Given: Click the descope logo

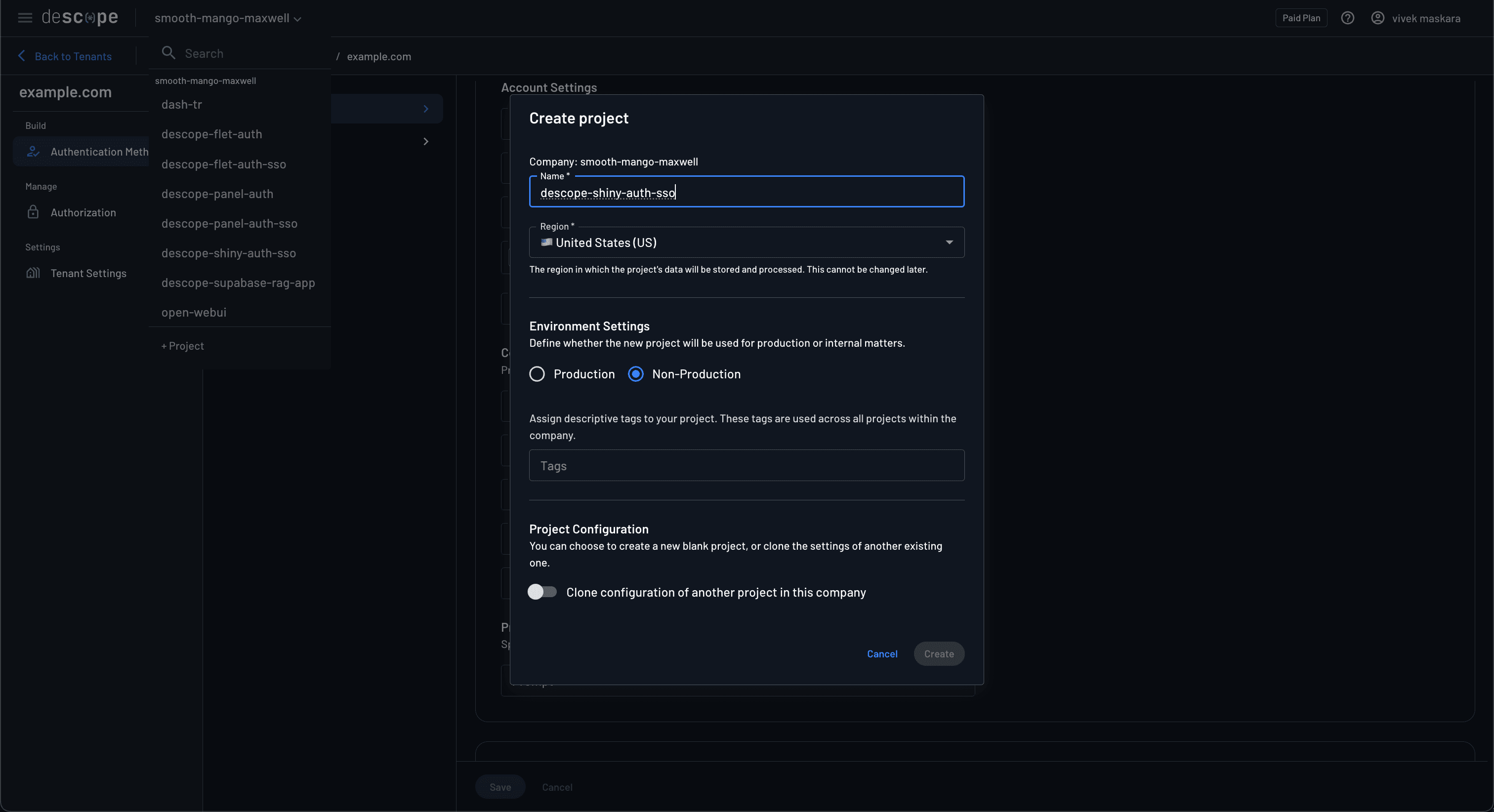Looking at the screenshot, I should tap(80, 17).
